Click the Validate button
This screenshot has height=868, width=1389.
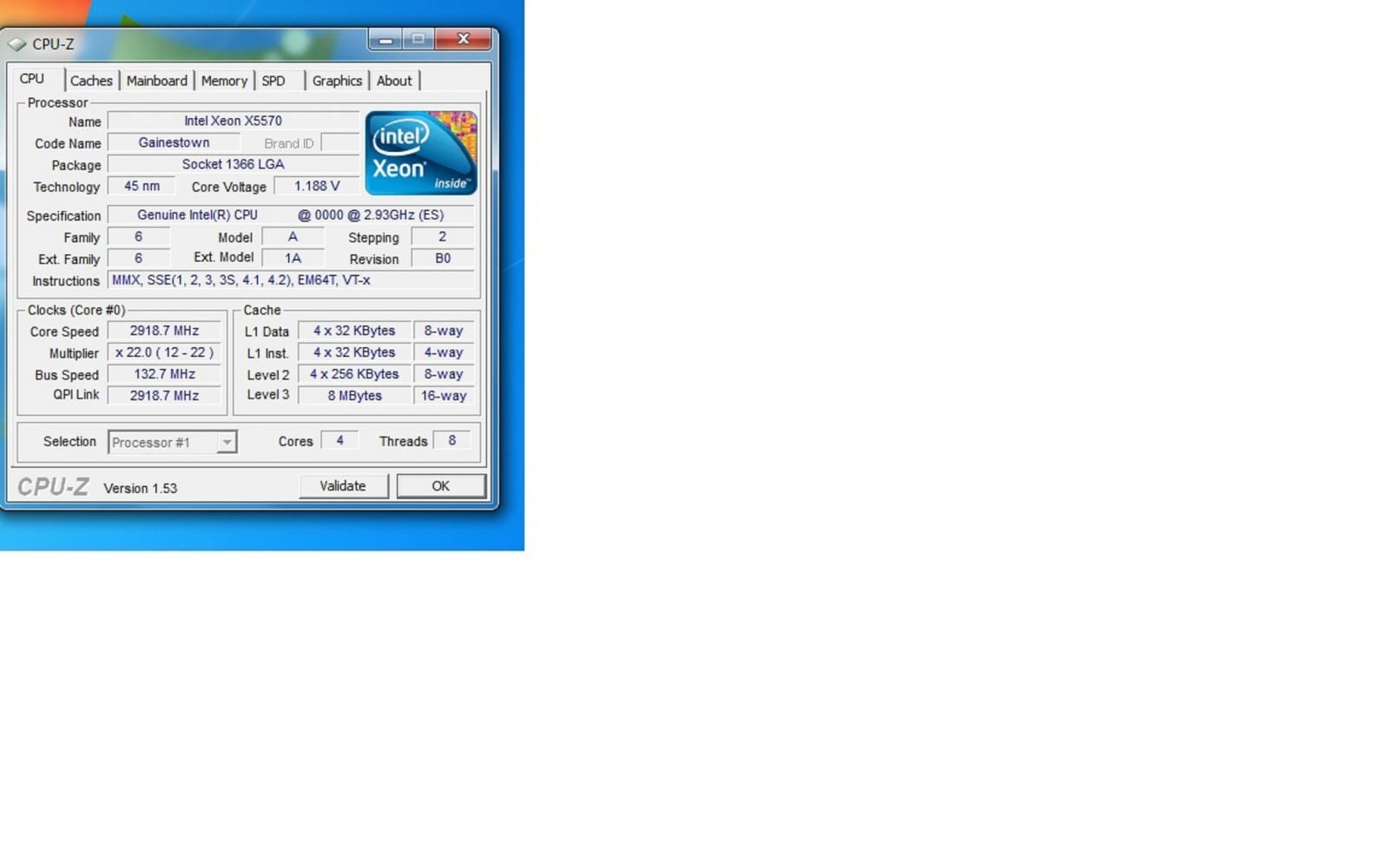point(343,486)
